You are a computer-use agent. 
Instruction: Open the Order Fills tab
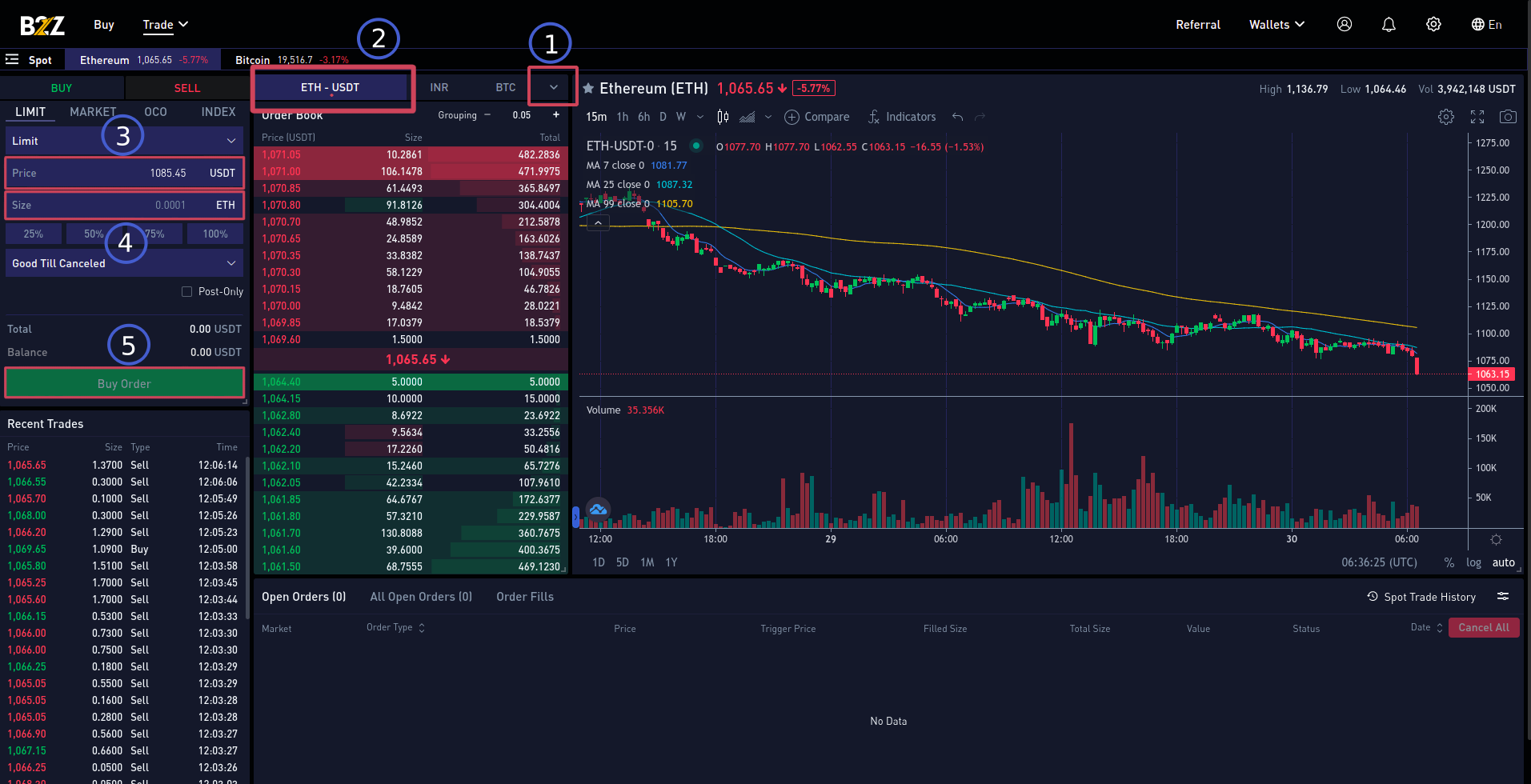tap(525, 597)
